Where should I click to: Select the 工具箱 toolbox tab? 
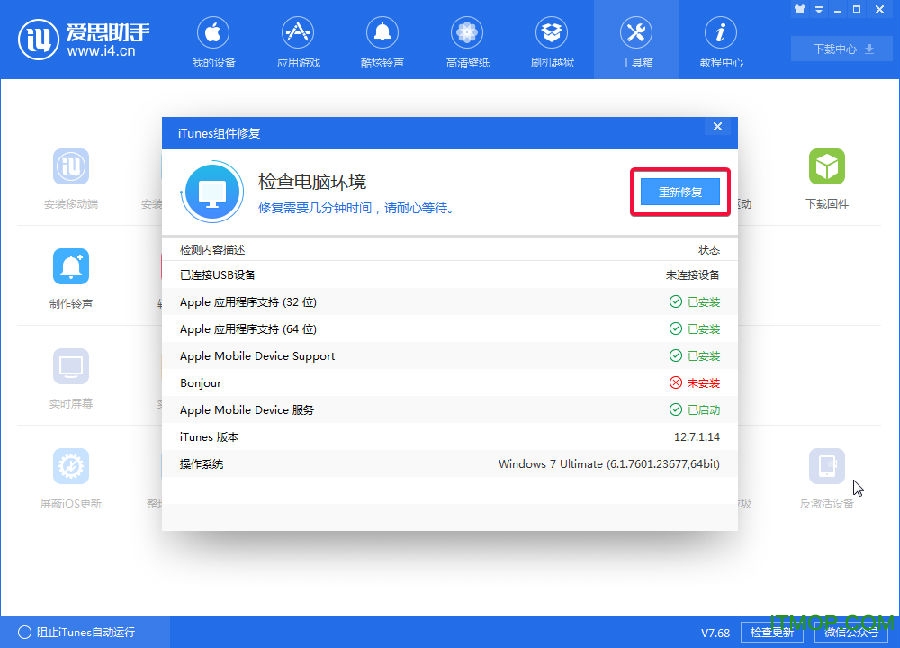coord(636,40)
